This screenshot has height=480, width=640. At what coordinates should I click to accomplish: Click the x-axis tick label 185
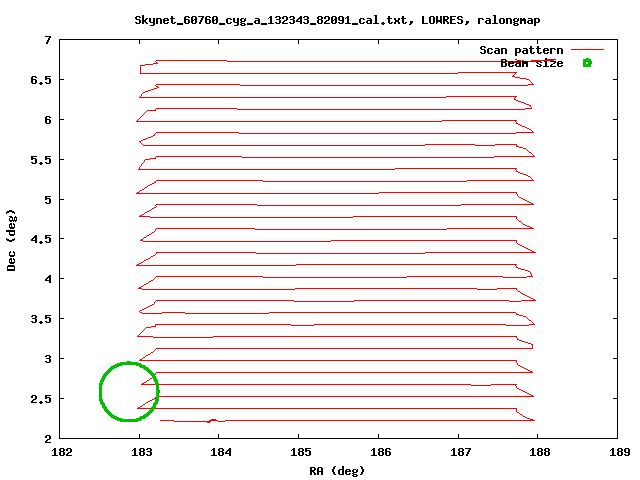301,452
